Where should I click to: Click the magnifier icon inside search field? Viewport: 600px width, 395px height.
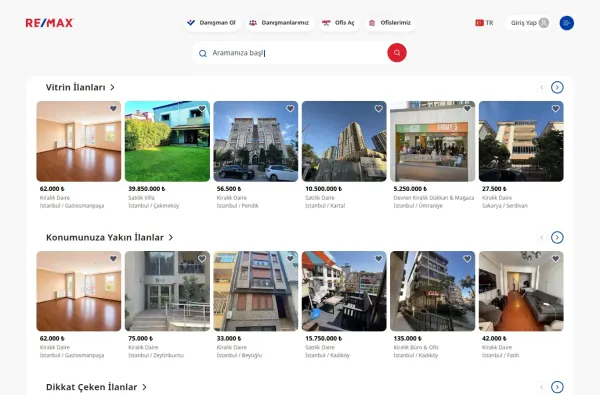pyautogui.click(x=203, y=54)
